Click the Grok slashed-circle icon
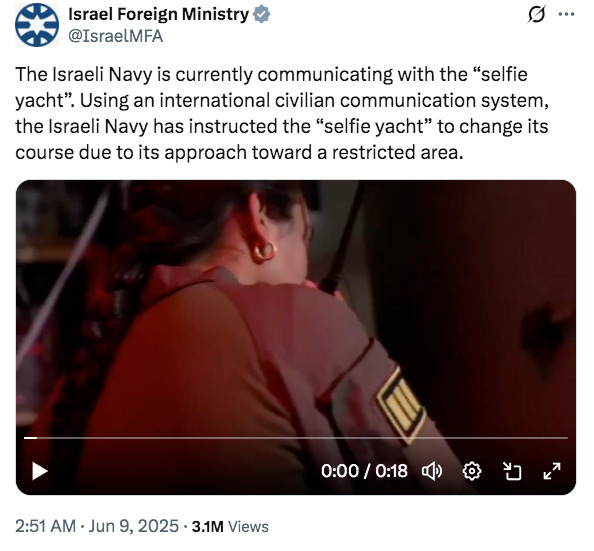This screenshot has height=551, width=594. tap(537, 15)
